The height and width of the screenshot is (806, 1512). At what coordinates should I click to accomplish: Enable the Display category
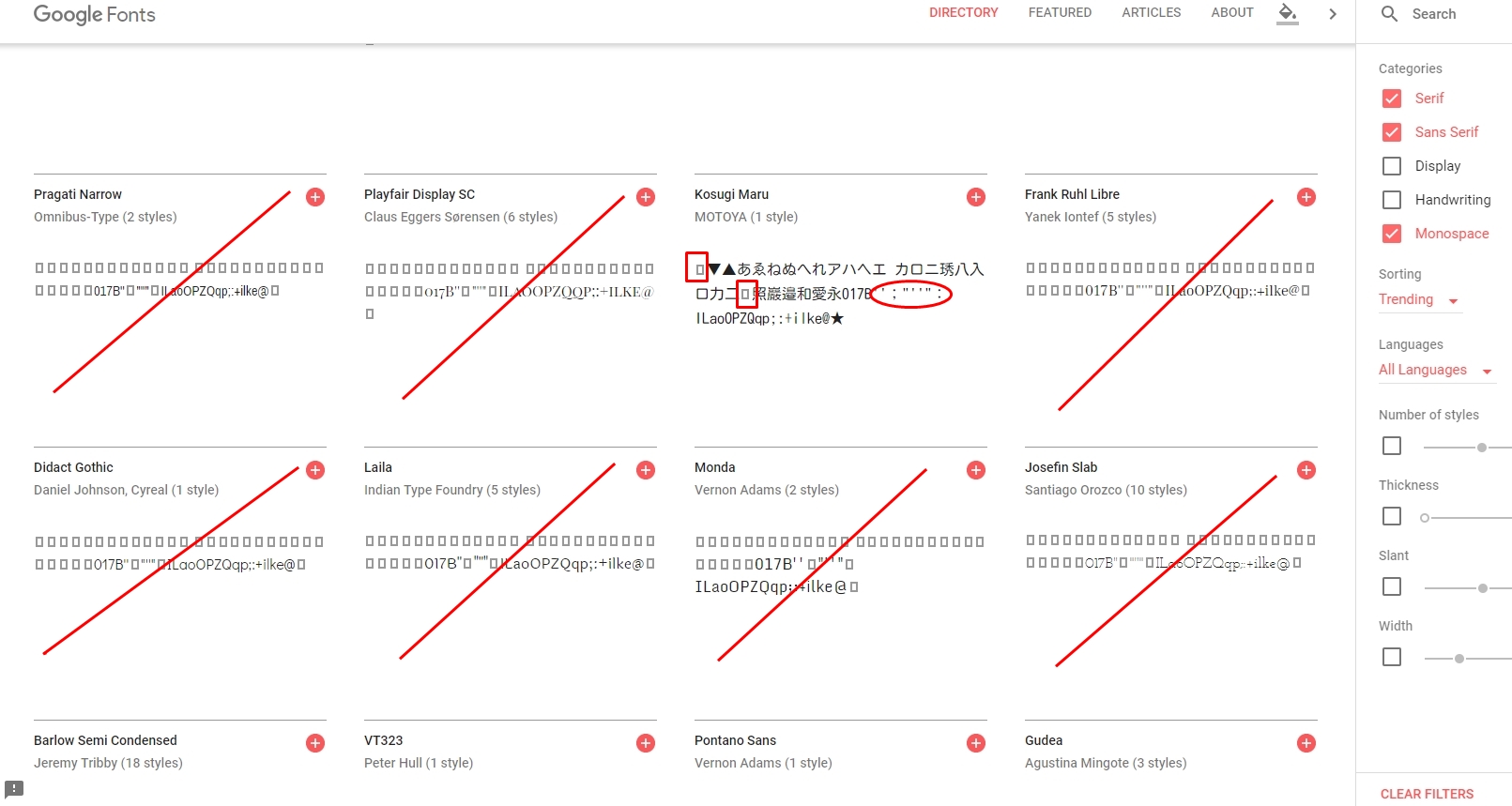1392,166
